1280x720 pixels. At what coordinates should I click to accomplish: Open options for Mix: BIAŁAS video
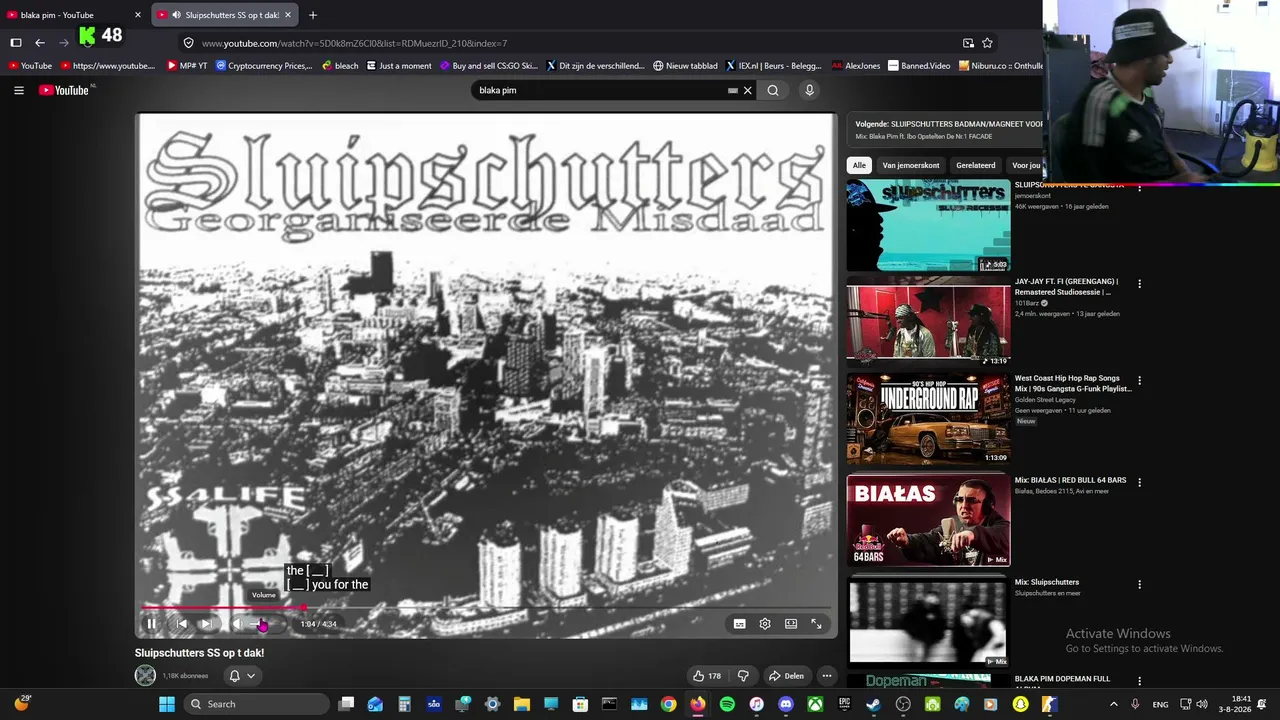[x=1139, y=482]
